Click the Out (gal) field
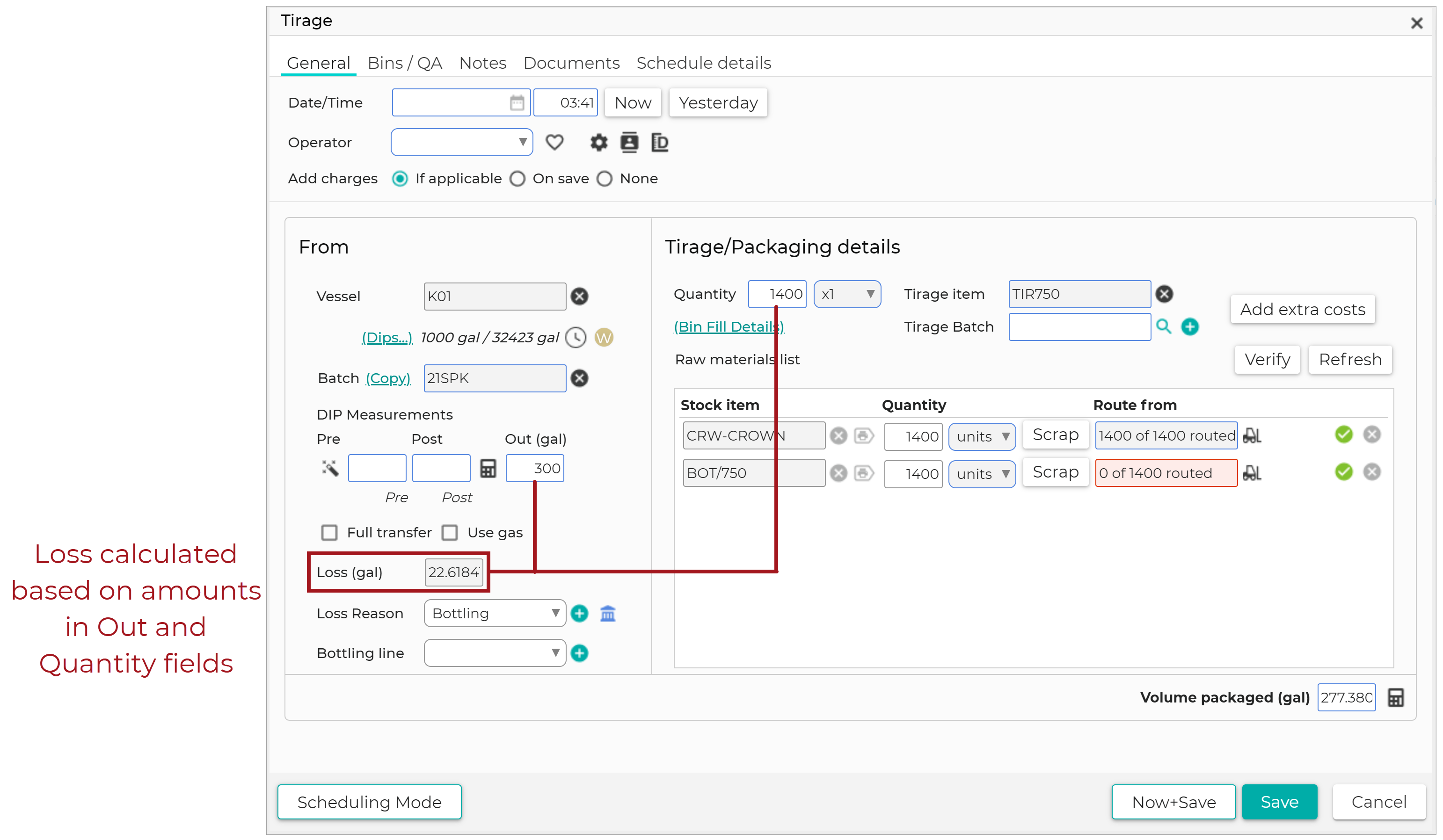1443x840 pixels. (535, 469)
